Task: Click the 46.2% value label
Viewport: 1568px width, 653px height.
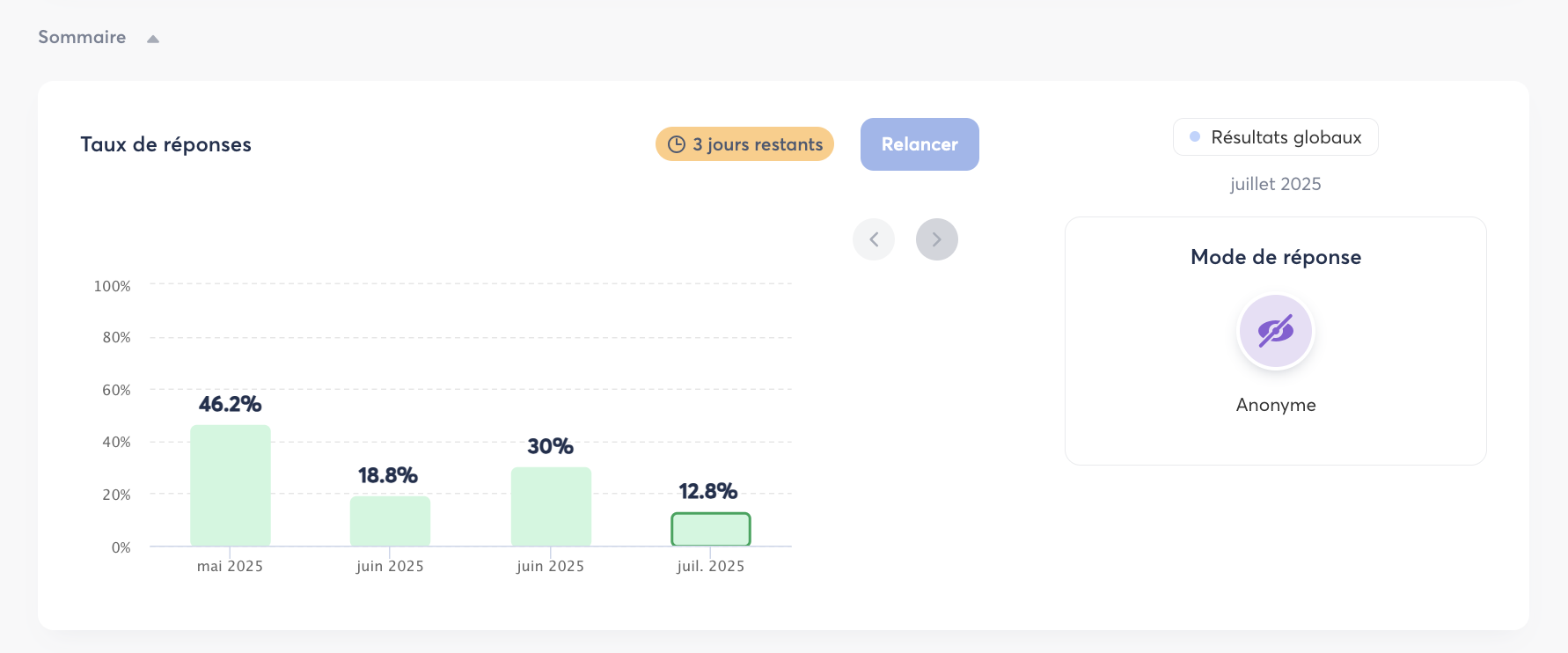Action: coord(231,404)
